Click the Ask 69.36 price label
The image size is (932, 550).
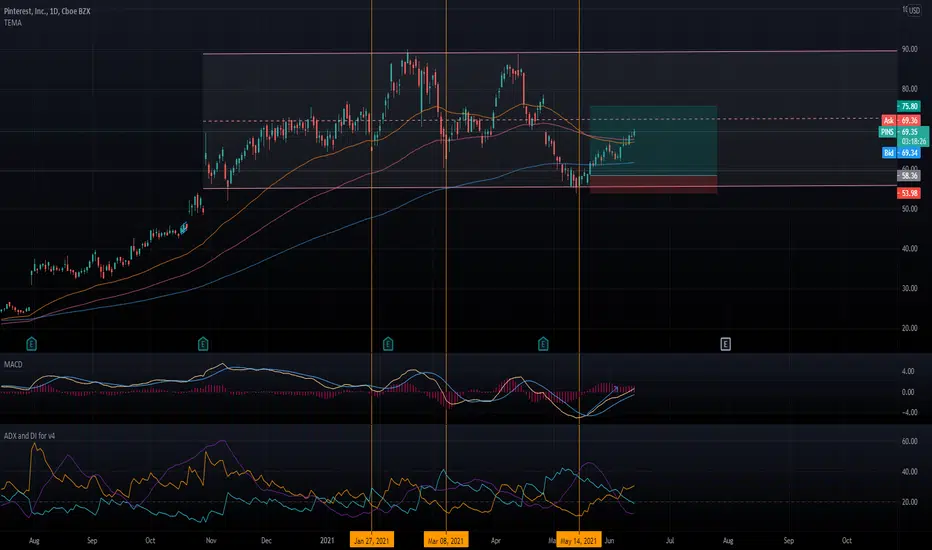(901, 120)
